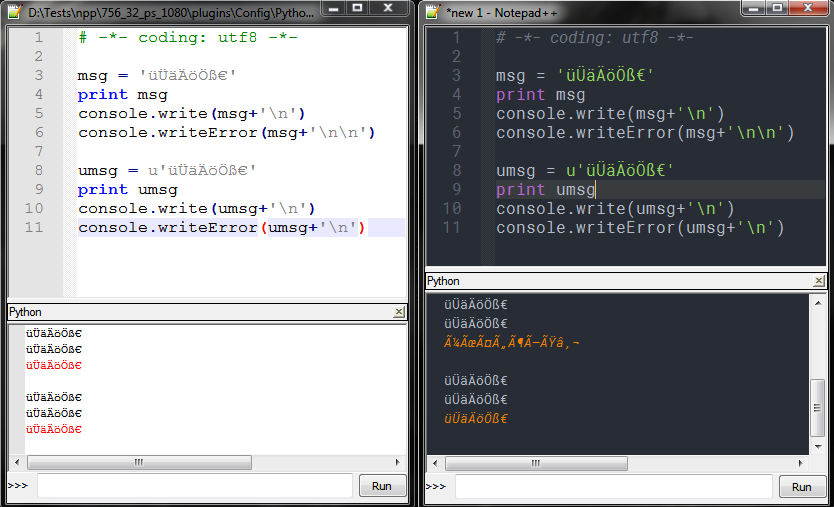Viewport: 834px width, 507px height.
Task: Click left console horizontal scrollbar thumb
Action: coord(139,462)
